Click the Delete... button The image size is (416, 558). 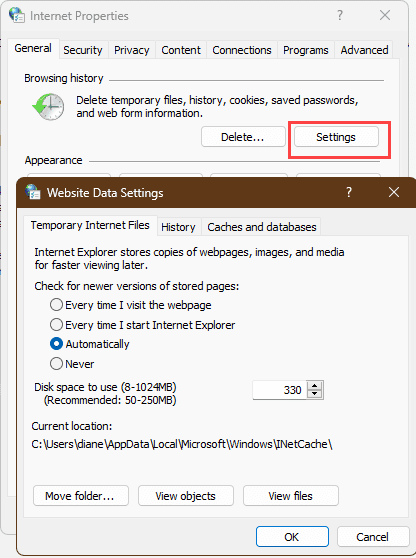click(x=243, y=137)
